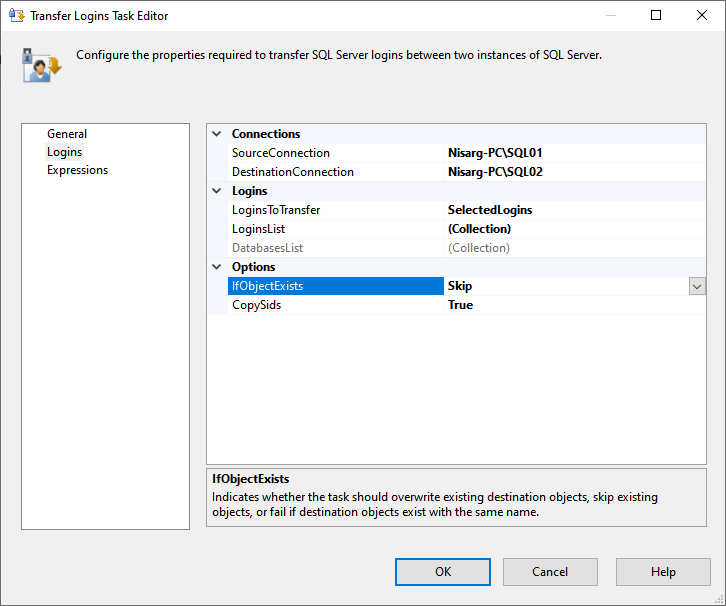Open Help for this task editor
This screenshot has height=606, width=726.
click(663, 572)
